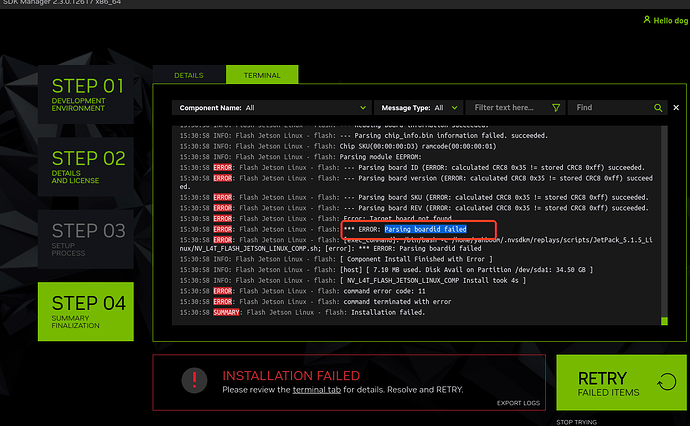This screenshot has width=690, height=426.
Task: Click 'Component Install Finished with Error' line
Action: (x=336, y=259)
